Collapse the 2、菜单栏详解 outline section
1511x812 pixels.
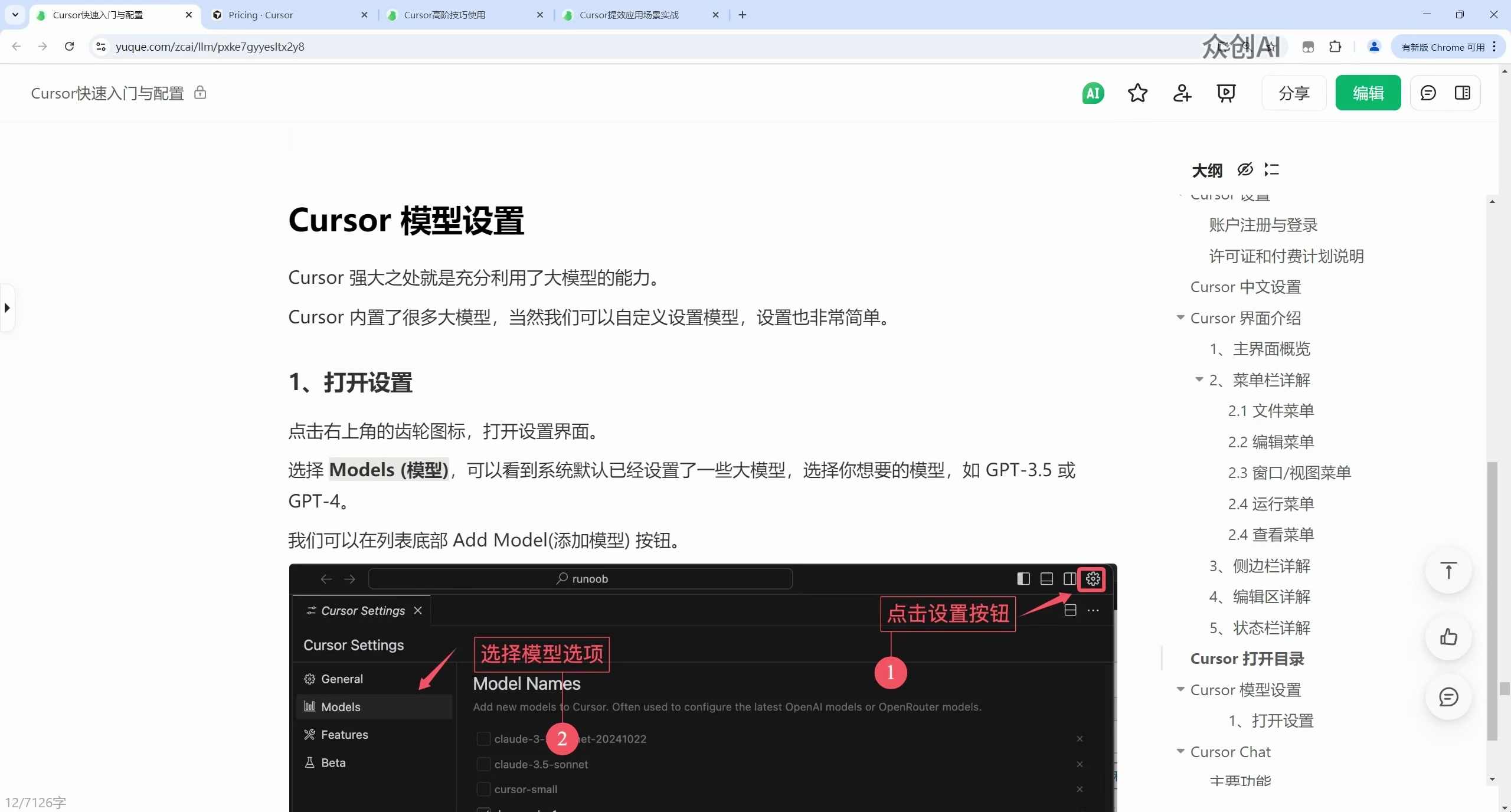[1199, 379]
